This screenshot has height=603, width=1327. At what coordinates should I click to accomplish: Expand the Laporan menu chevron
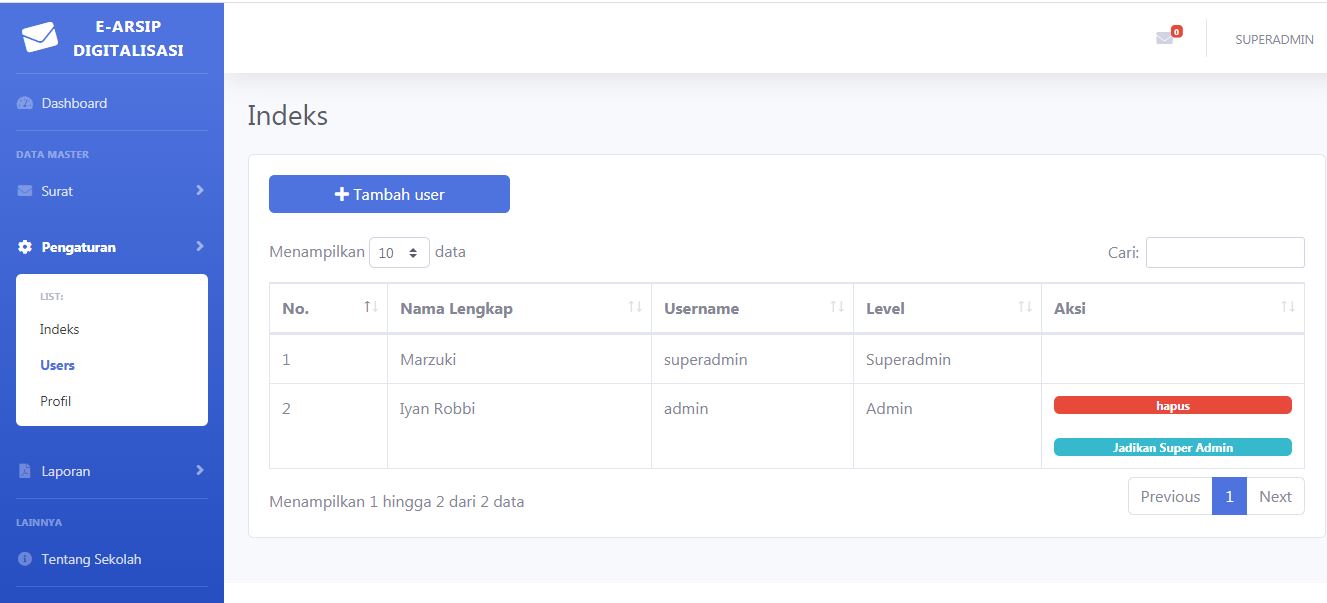point(200,470)
